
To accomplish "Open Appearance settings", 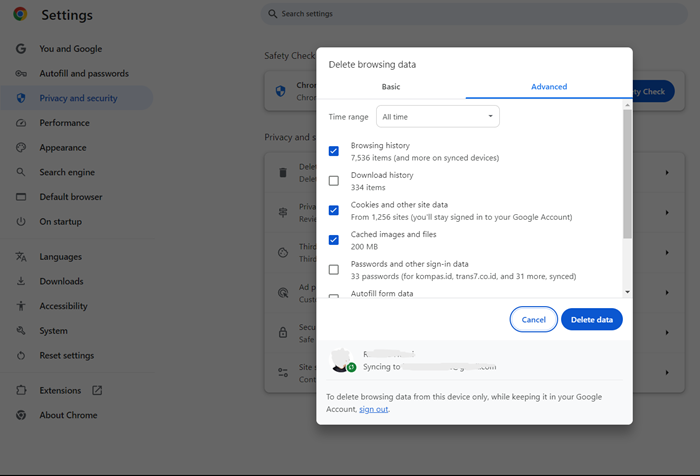I will 62,147.
